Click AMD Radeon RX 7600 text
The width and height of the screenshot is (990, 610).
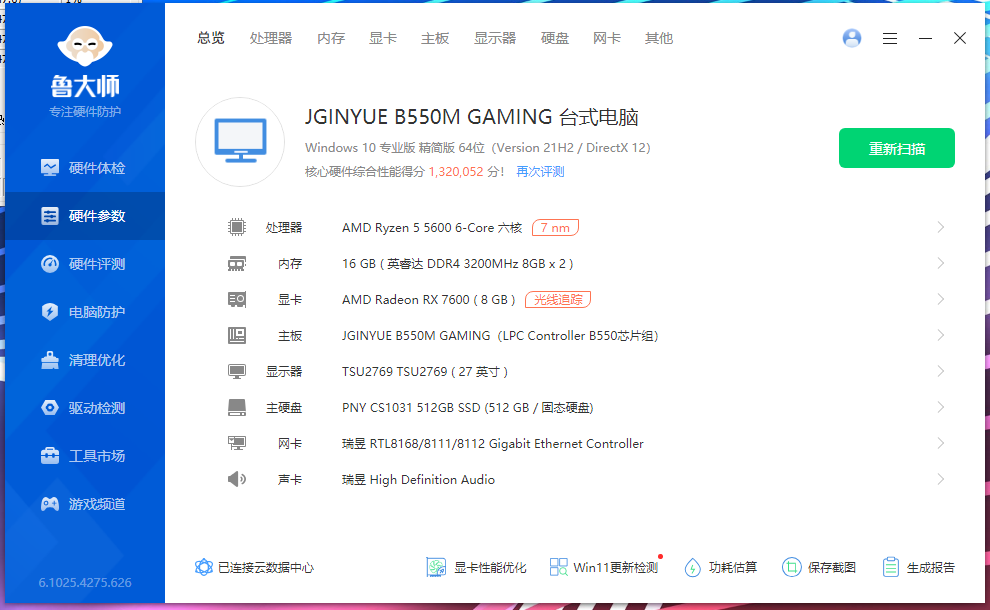tap(429, 299)
